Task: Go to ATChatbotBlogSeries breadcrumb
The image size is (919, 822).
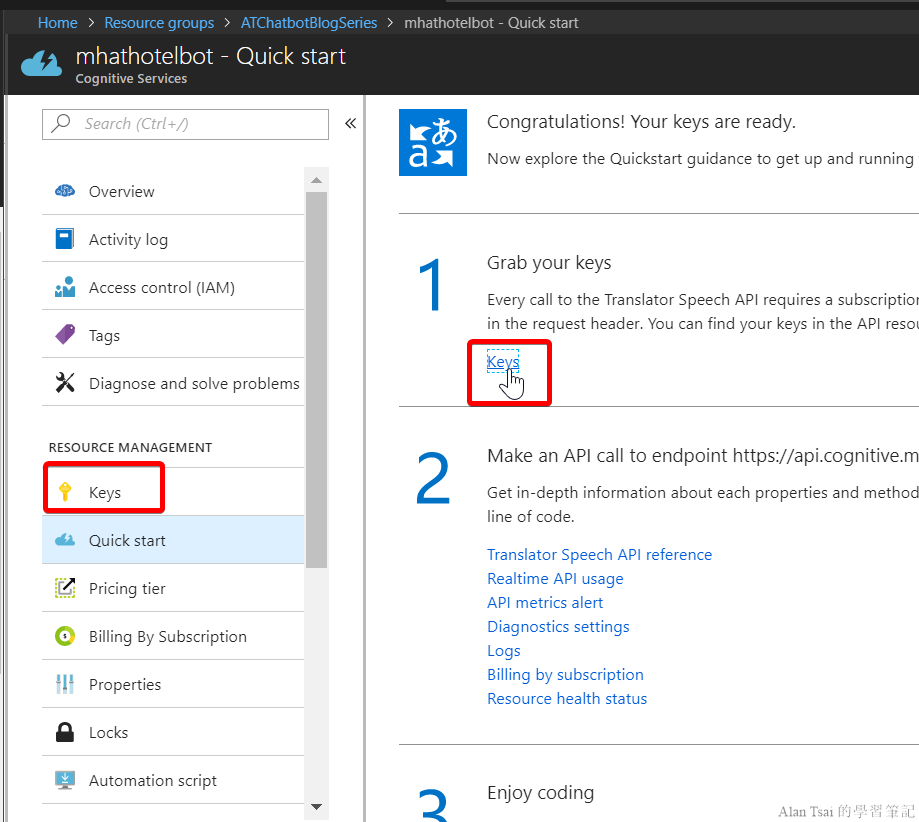Action: (x=309, y=23)
